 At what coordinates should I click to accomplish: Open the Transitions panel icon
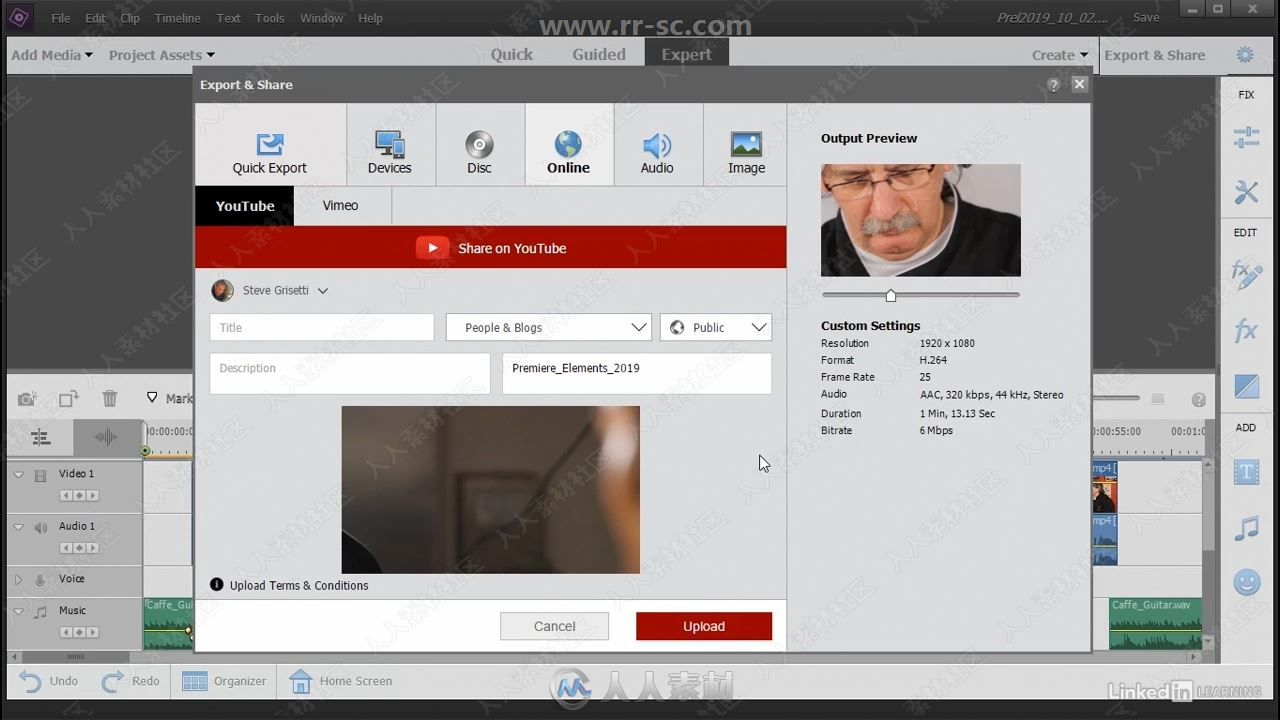tap(1246, 385)
